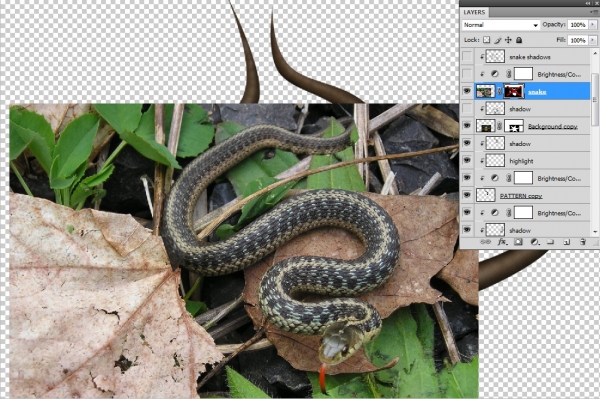Viewport: 600px width, 399px height.
Task: Click the 'highlight' layer name
Action: click(521, 161)
